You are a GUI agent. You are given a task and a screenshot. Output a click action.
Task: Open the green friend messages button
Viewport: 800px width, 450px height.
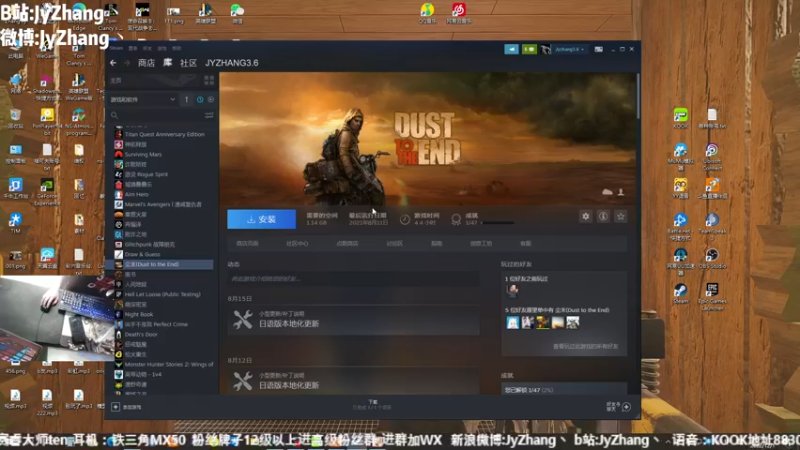coord(529,49)
